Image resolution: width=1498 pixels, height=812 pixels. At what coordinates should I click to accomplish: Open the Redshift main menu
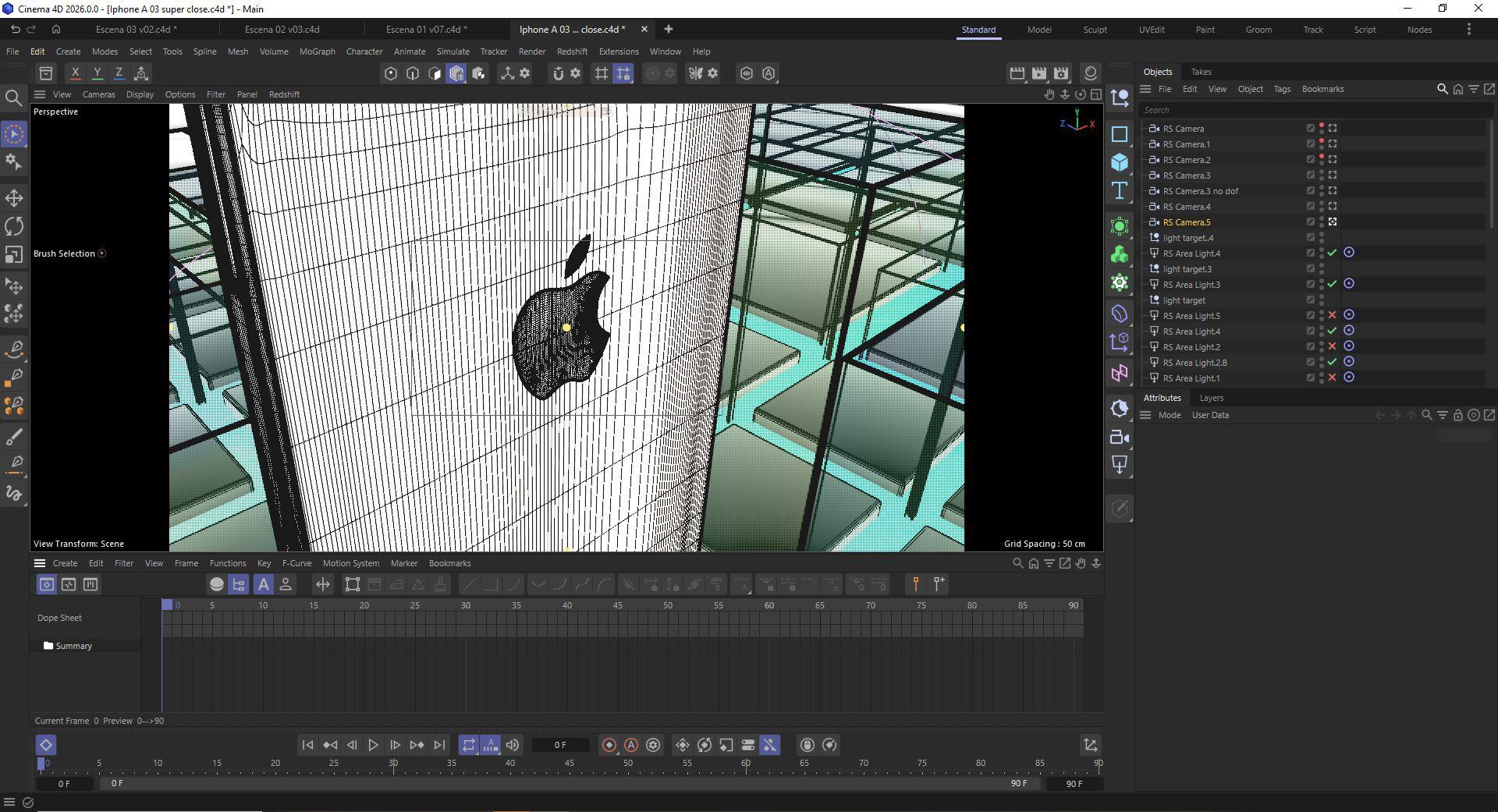pos(572,51)
